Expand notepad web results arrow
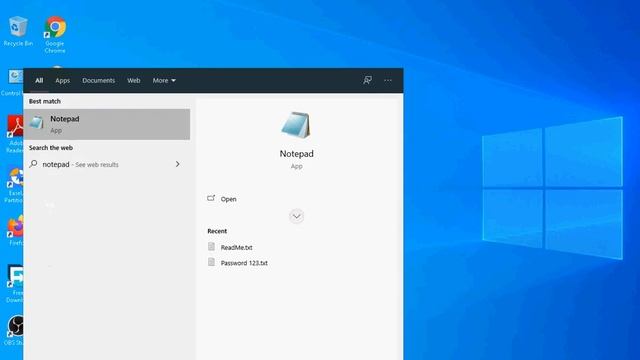The width and height of the screenshot is (640, 360). 178,164
